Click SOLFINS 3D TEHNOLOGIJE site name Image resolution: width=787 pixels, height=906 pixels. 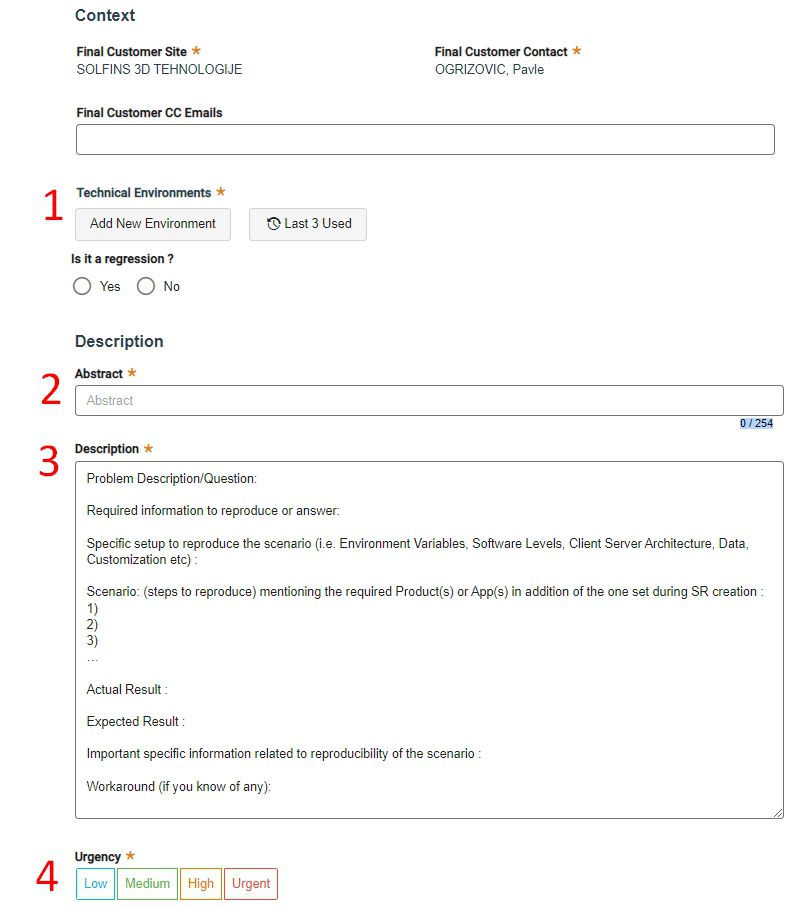point(158,69)
